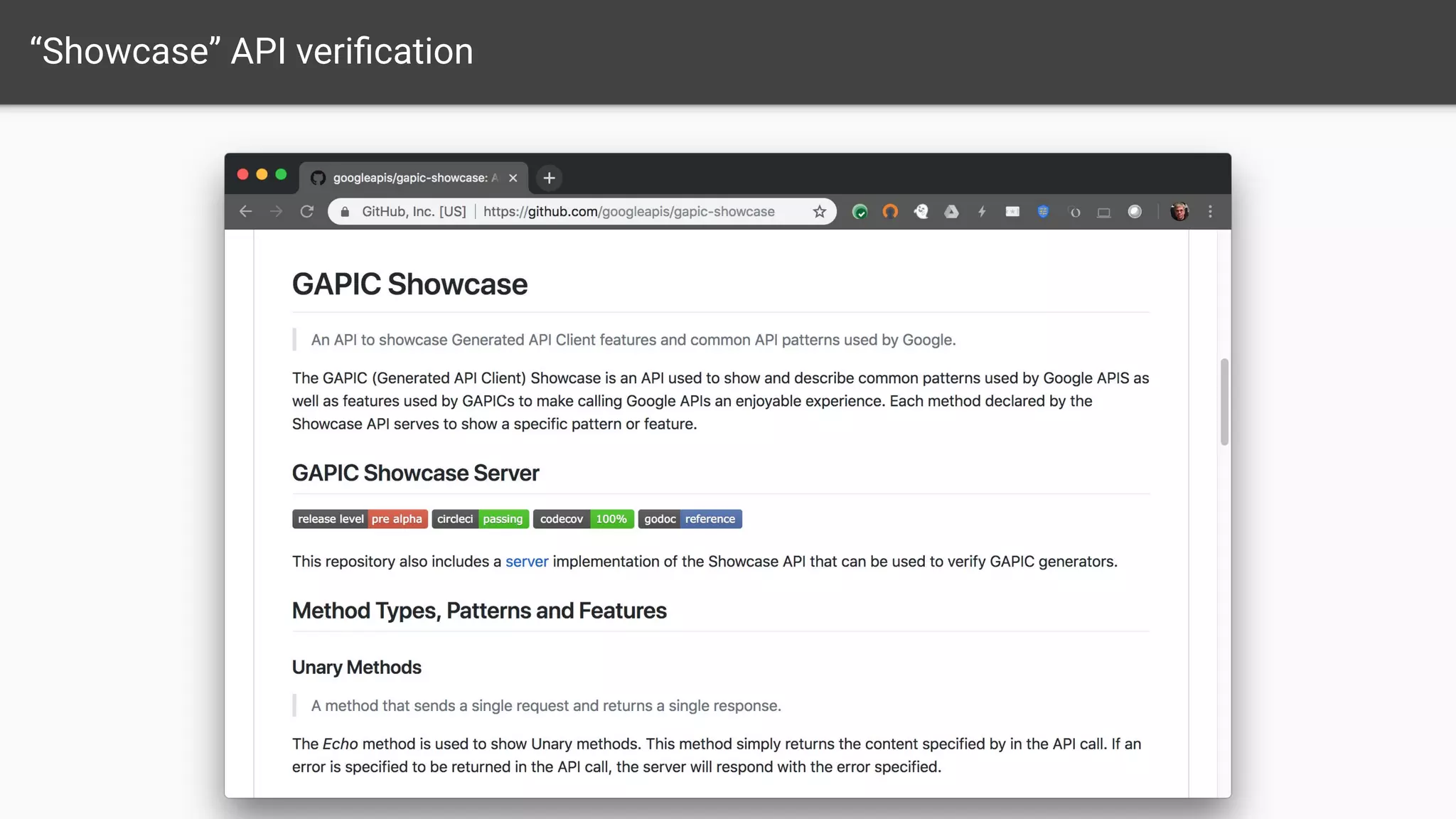Open the orange headphone-shaped extension icon
Screen dimensions: 1456x819
[x=890, y=211]
